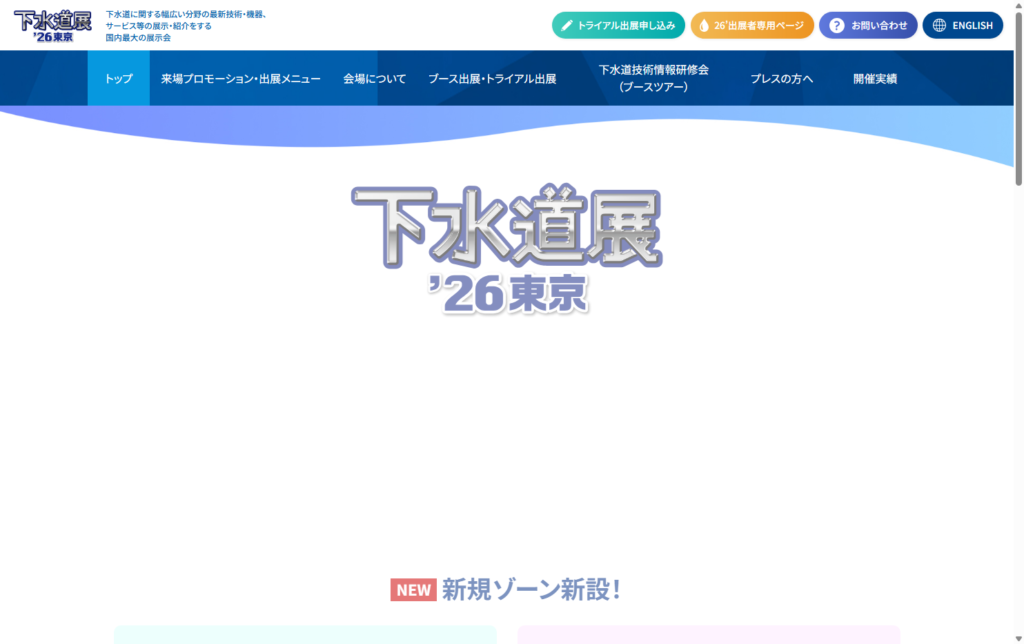Click the お問い合わせ contact button
The width and height of the screenshot is (1024, 644).
(866, 25)
